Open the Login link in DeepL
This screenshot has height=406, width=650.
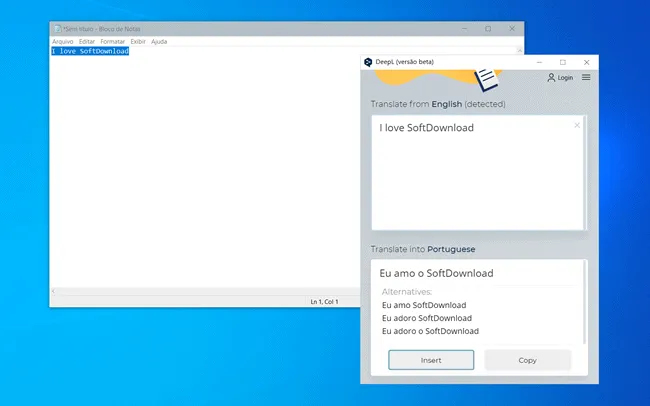pyautogui.click(x=565, y=78)
